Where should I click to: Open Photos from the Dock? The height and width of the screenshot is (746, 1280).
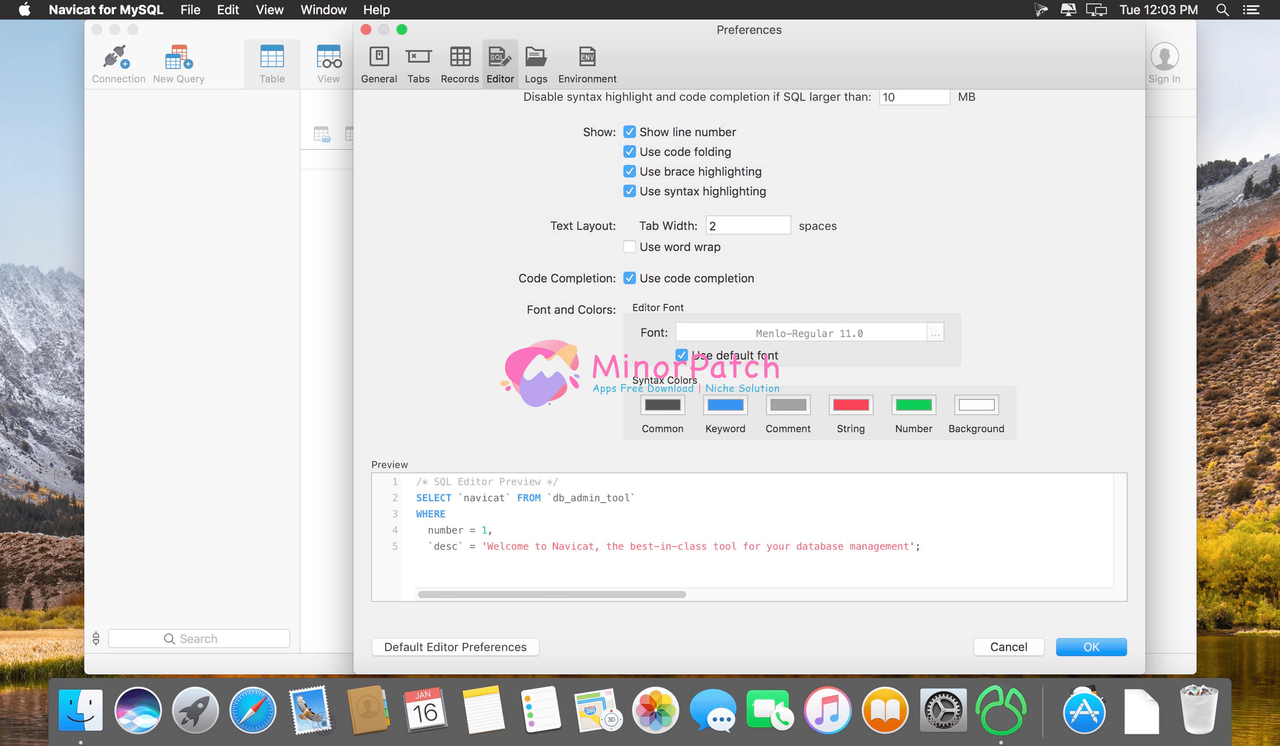[656, 710]
